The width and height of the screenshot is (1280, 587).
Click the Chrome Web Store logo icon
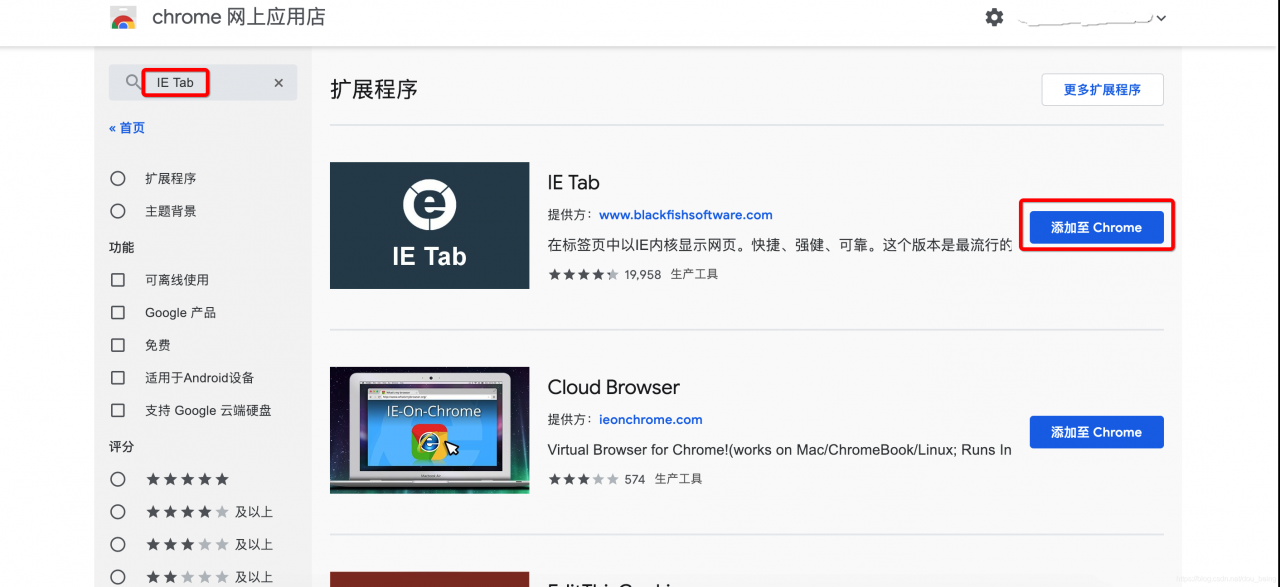tap(124, 17)
